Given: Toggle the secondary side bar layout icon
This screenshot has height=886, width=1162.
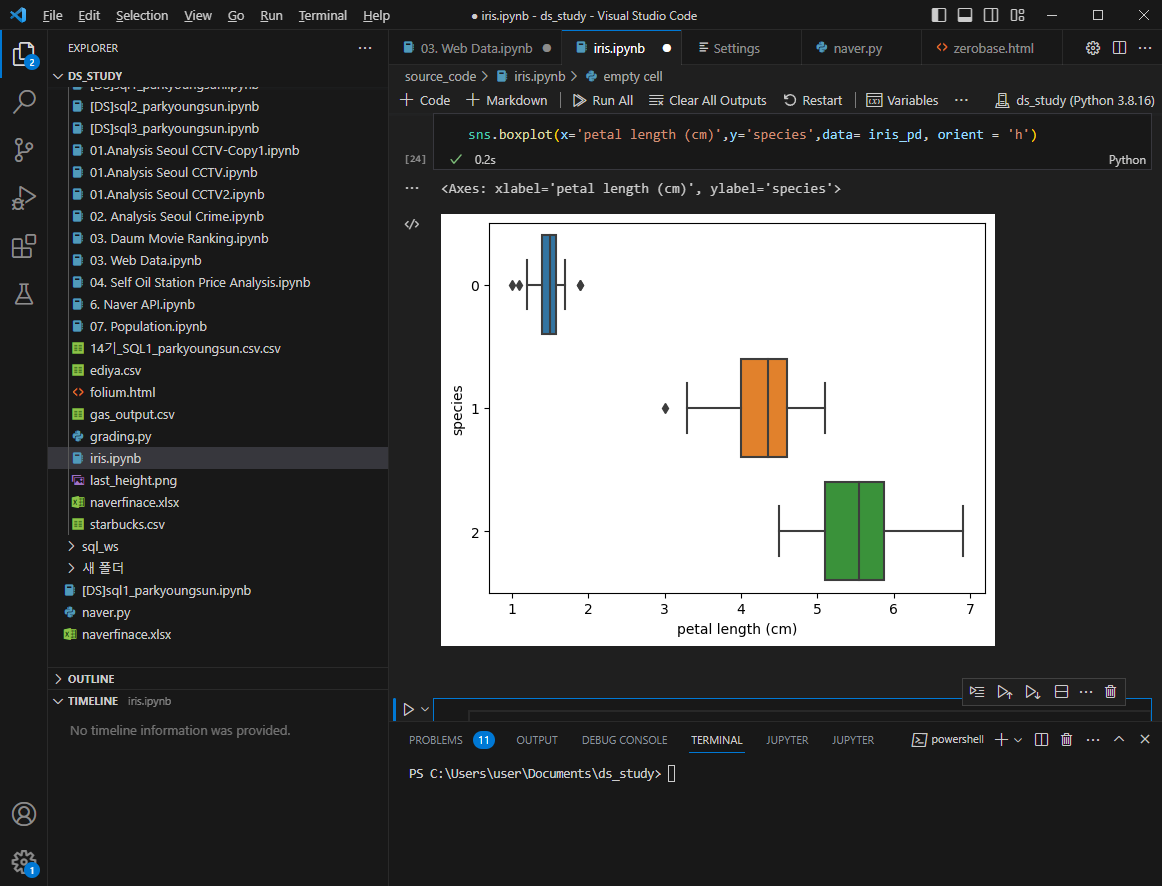Looking at the screenshot, I should pyautogui.click(x=991, y=15).
